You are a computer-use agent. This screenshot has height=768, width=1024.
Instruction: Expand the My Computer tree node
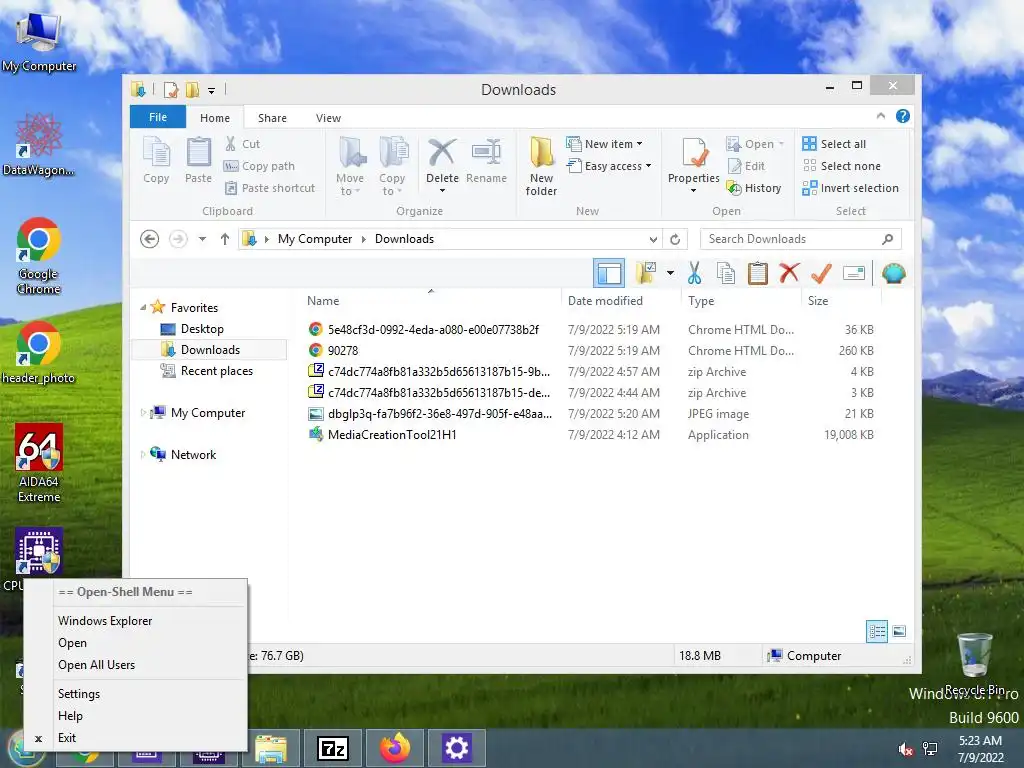click(143, 413)
